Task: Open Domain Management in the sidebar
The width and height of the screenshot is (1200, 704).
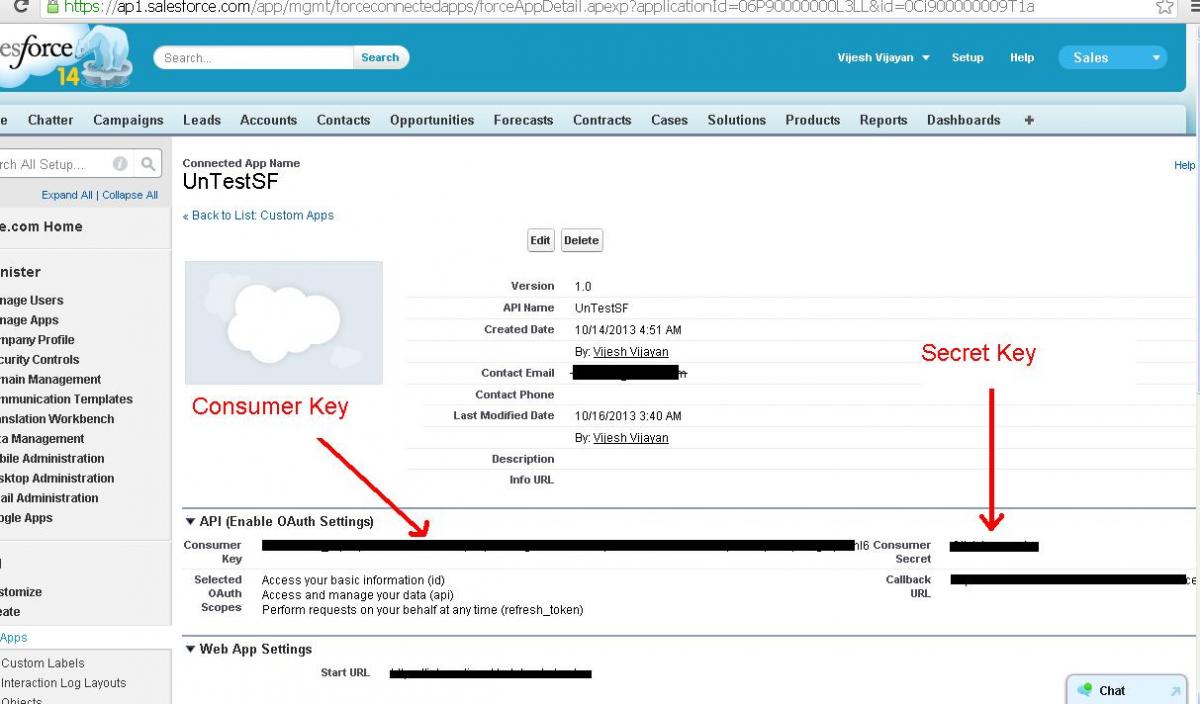Action: pyautogui.click(x=51, y=380)
